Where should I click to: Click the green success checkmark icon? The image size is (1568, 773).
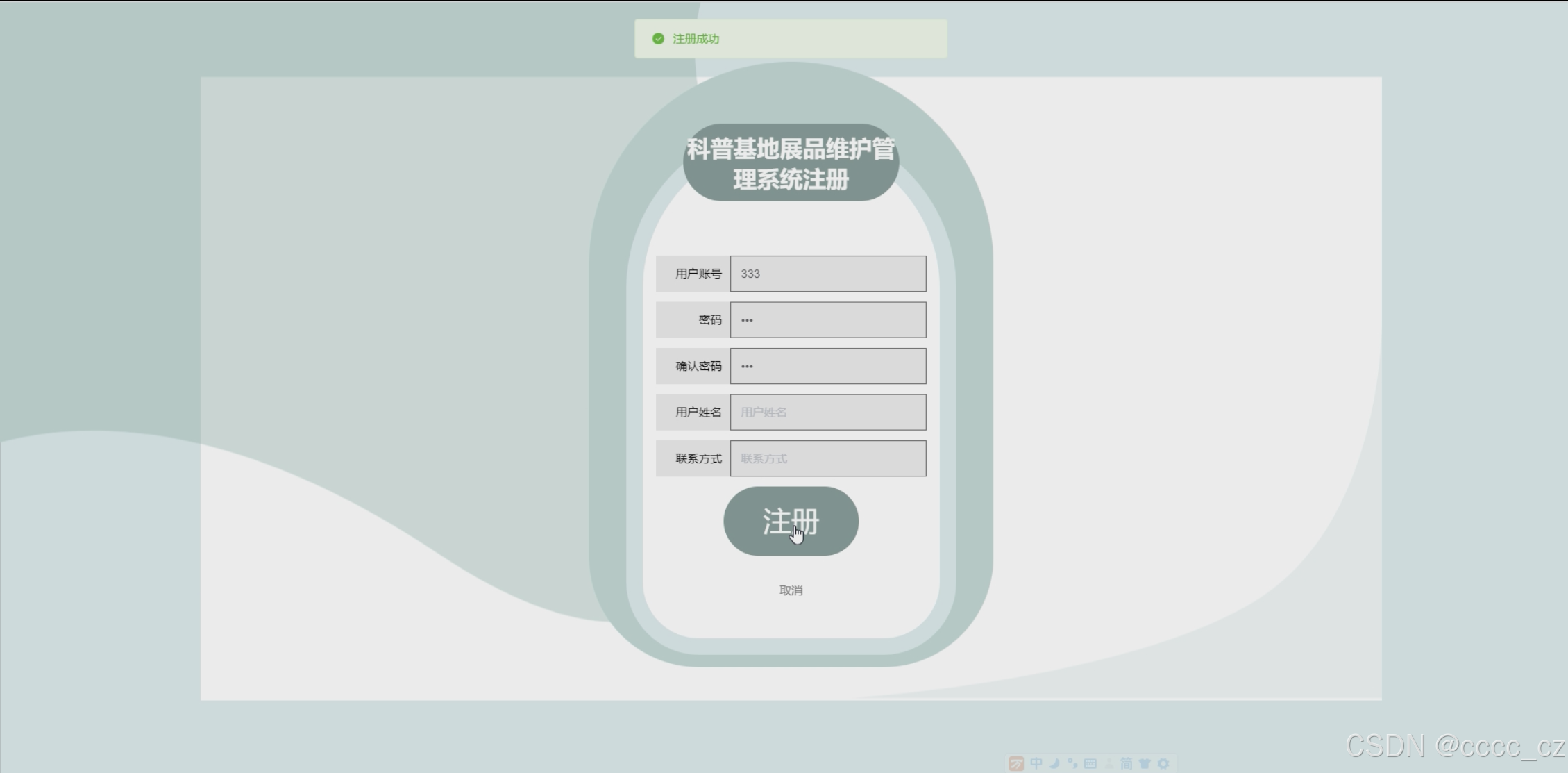pyautogui.click(x=658, y=39)
